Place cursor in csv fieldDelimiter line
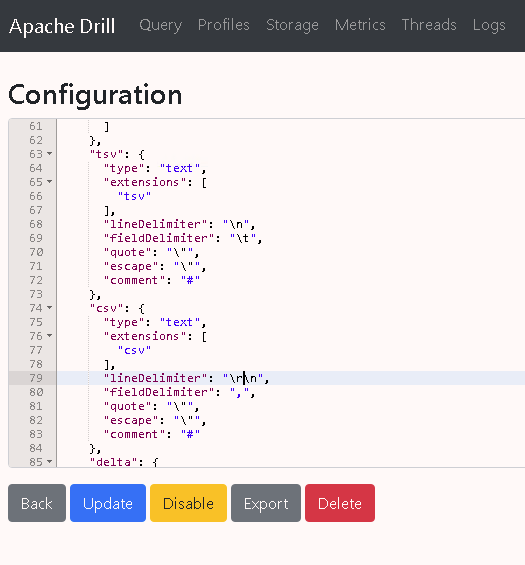The height and width of the screenshot is (565, 525). 290,392
